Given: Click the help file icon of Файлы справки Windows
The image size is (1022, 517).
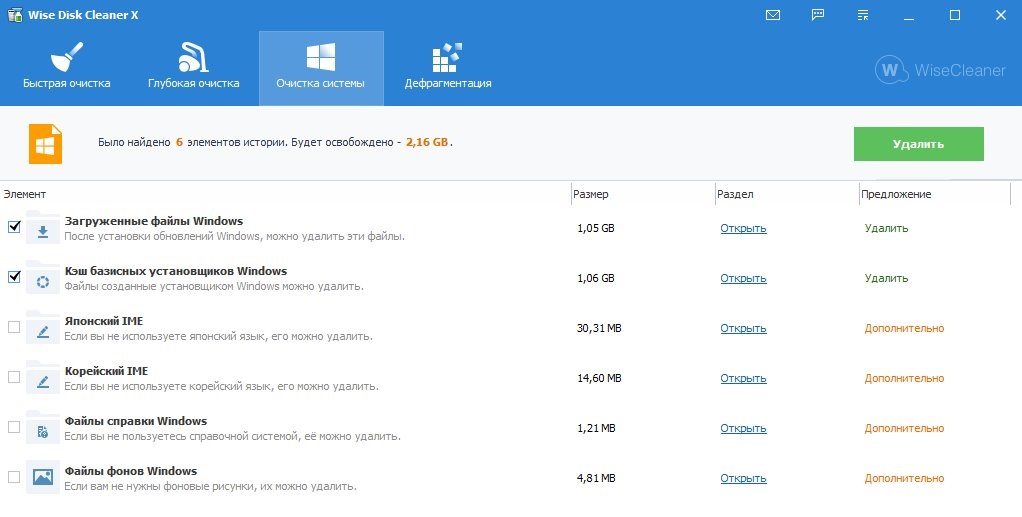Looking at the screenshot, I should (42, 428).
